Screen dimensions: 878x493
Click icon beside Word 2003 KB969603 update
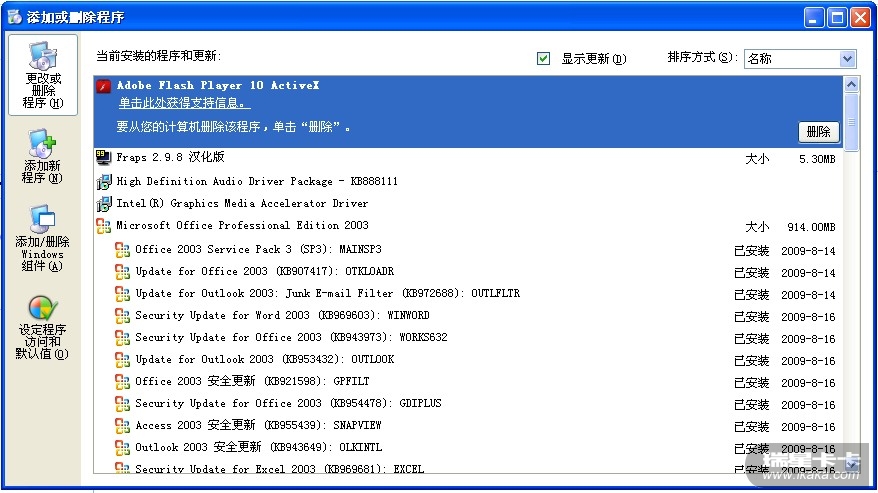(x=122, y=316)
